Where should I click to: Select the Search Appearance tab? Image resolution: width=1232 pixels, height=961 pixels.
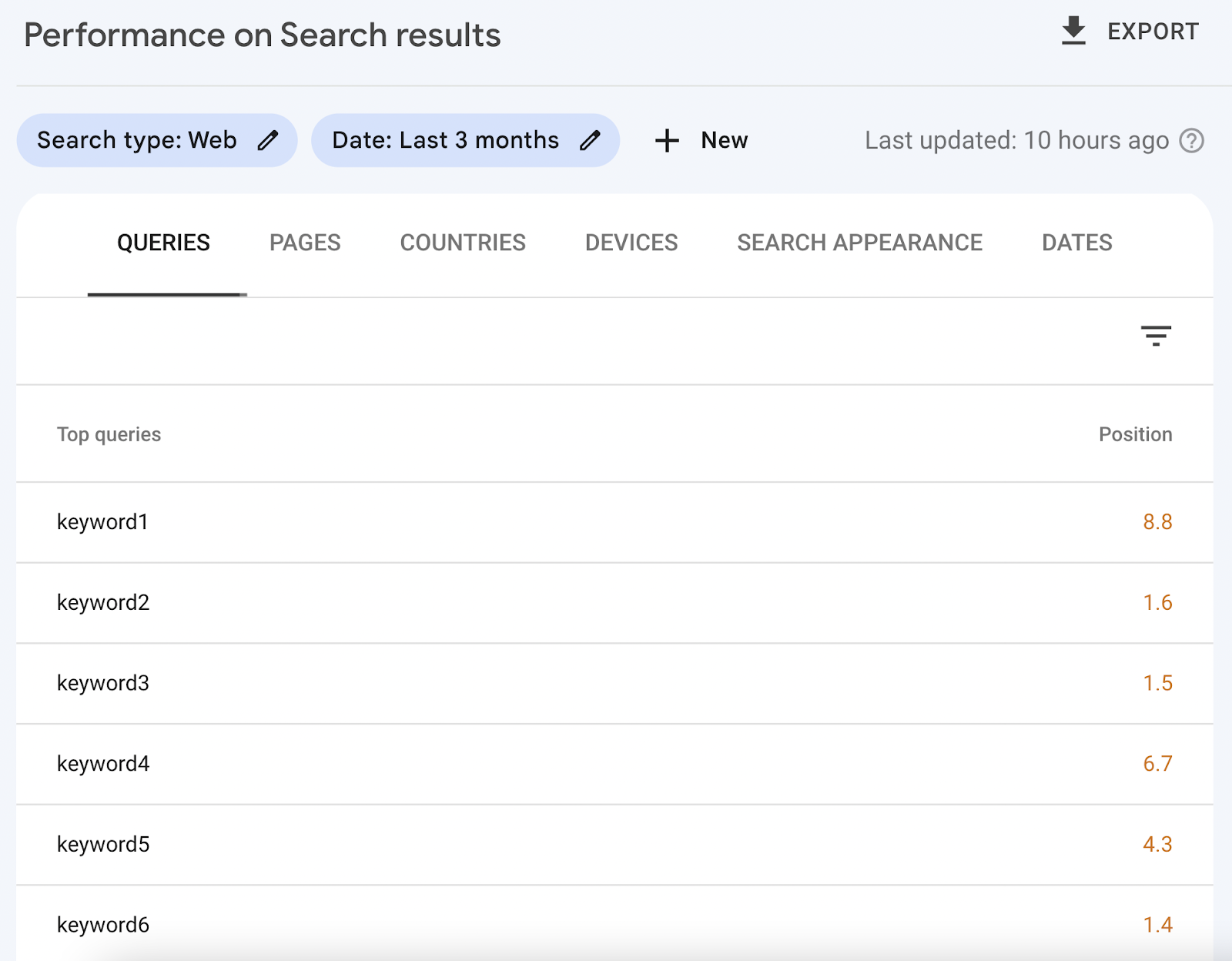[x=859, y=243]
